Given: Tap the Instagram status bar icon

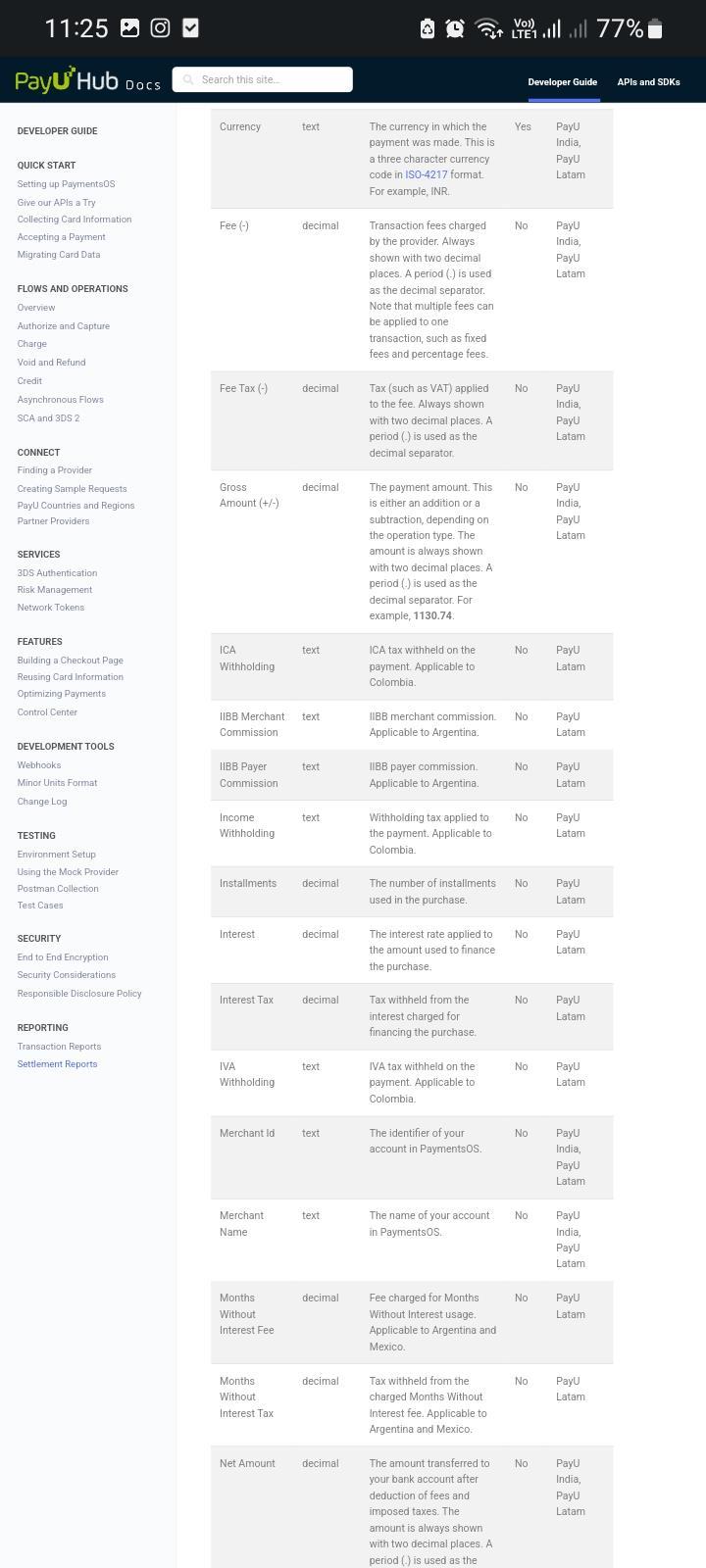Looking at the screenshot, I should coord(160,28).
